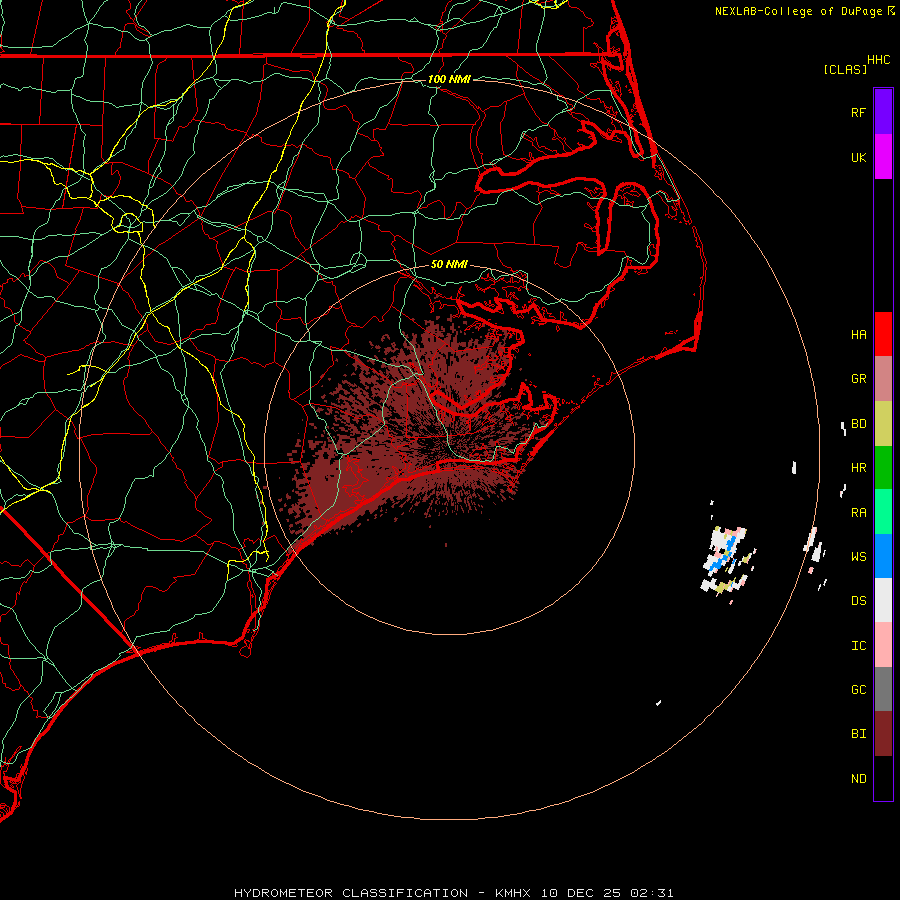This screenshot has height=900, width=900.
Task: Click the "[CLAS]" units label
Action: click(x=845, y=69)
